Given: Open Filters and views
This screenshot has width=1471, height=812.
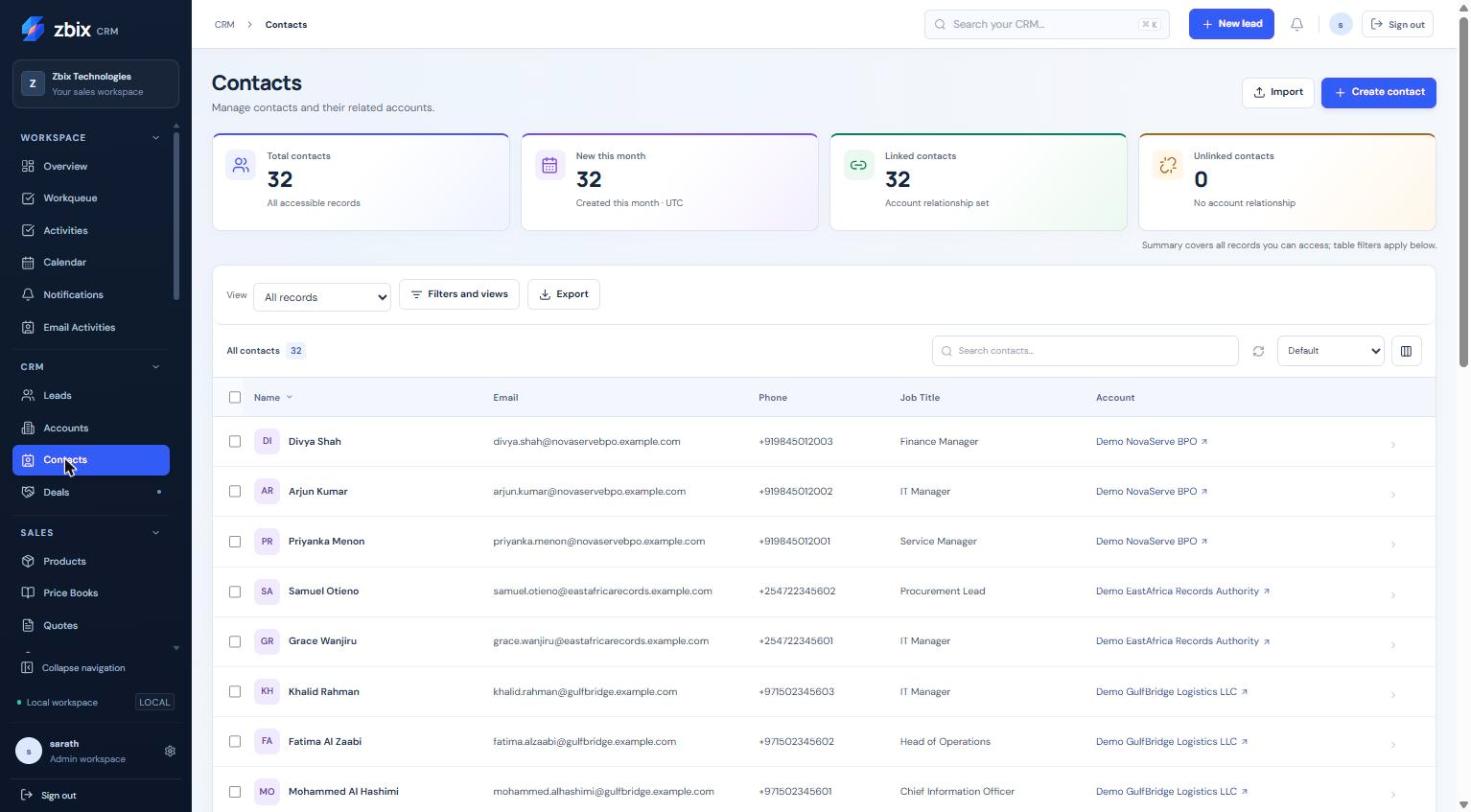Looking at the screenshot, I should click(x=459, y=294).
